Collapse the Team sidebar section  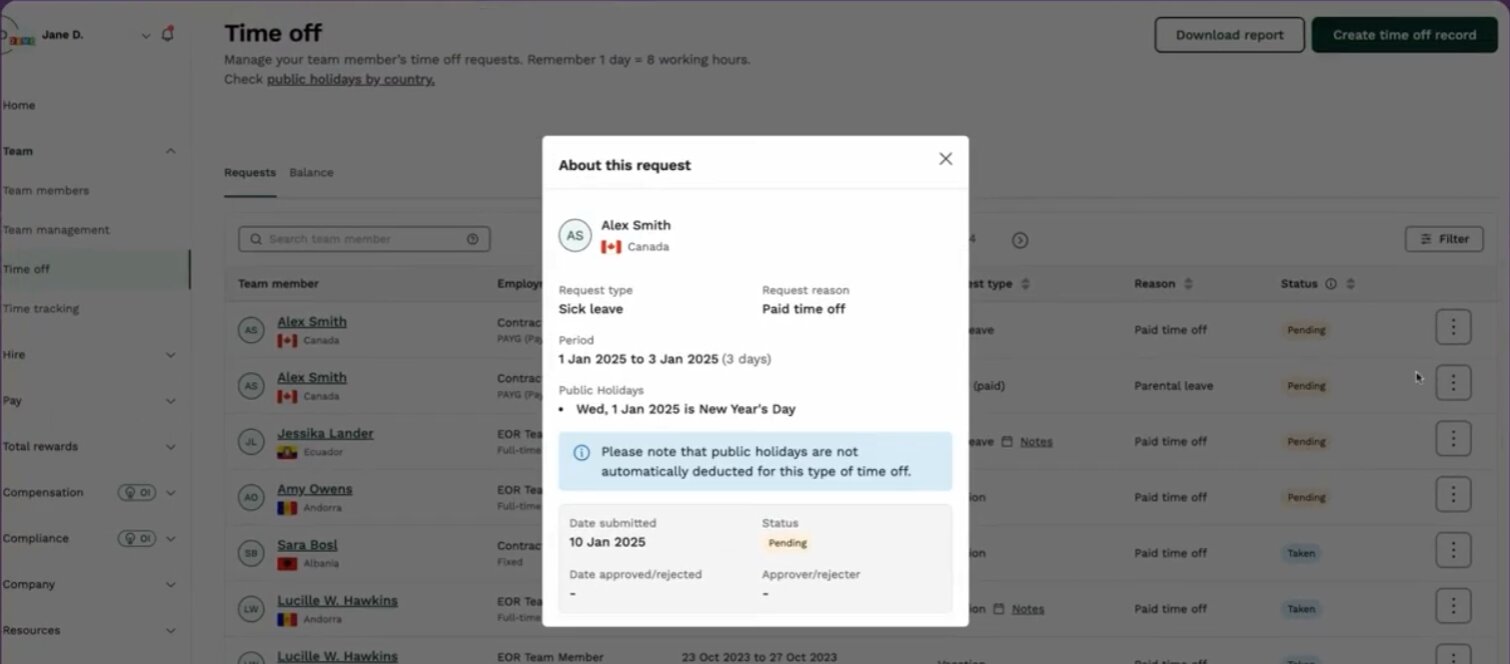pos(170,151)
